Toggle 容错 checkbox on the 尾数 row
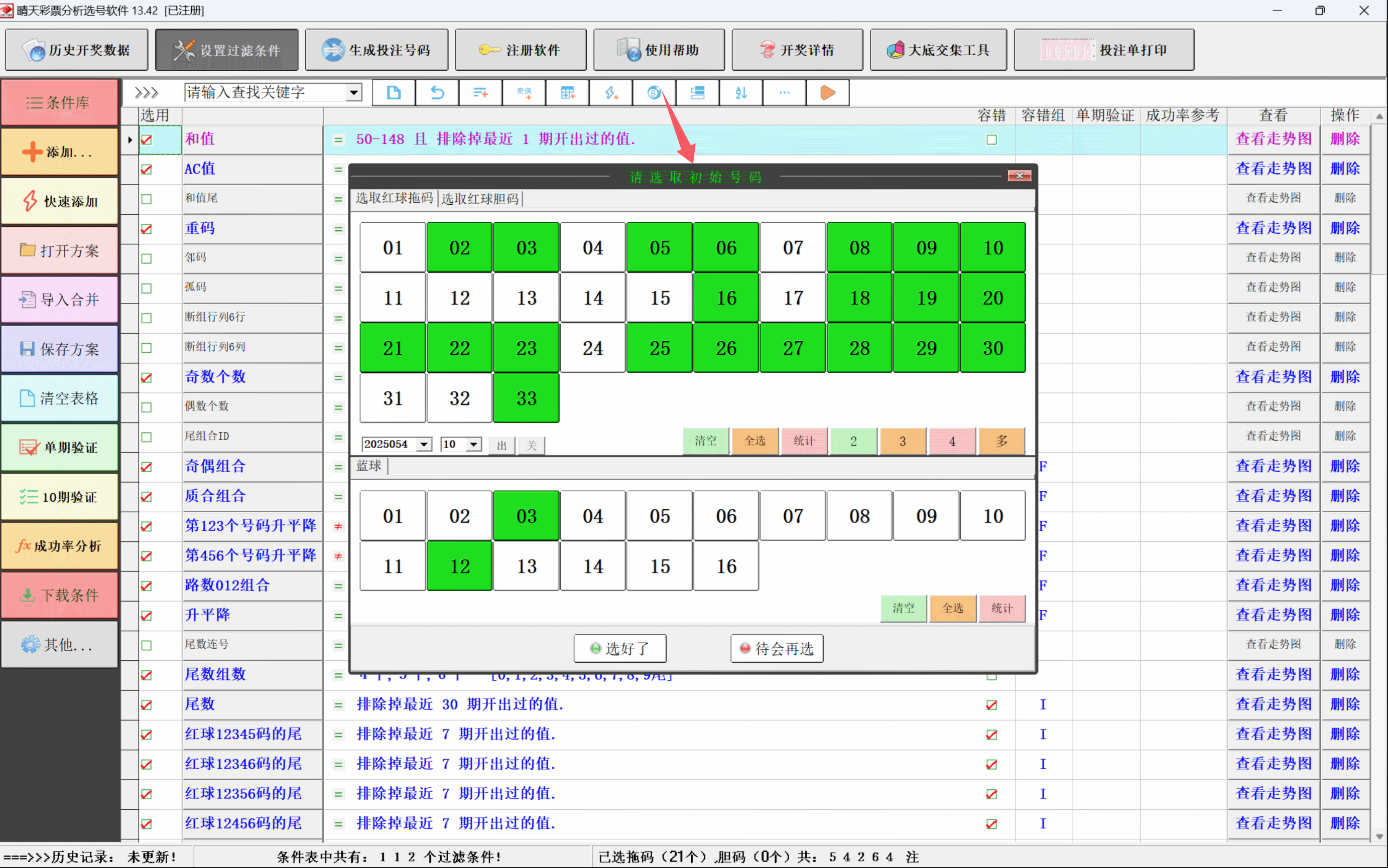The height and width of the screenshot is (868, 1388). click(x=991, y=705)
